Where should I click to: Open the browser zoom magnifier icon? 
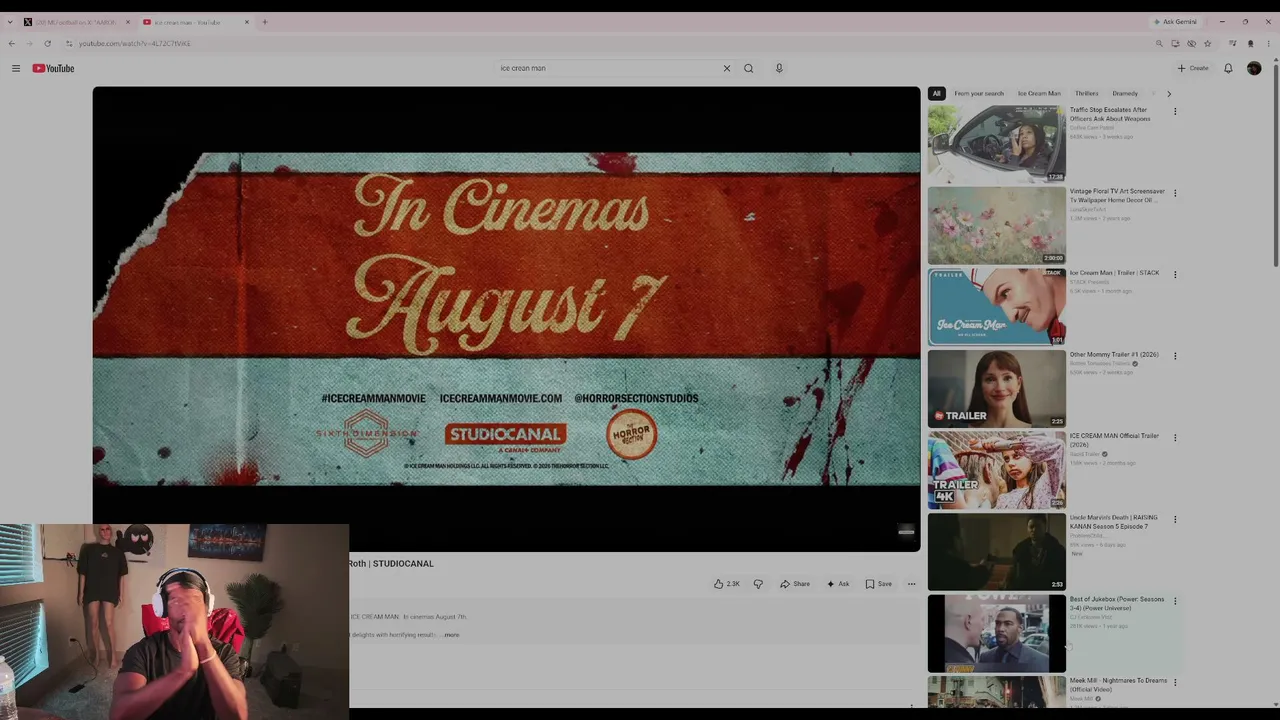click(x=1159, y=43)
